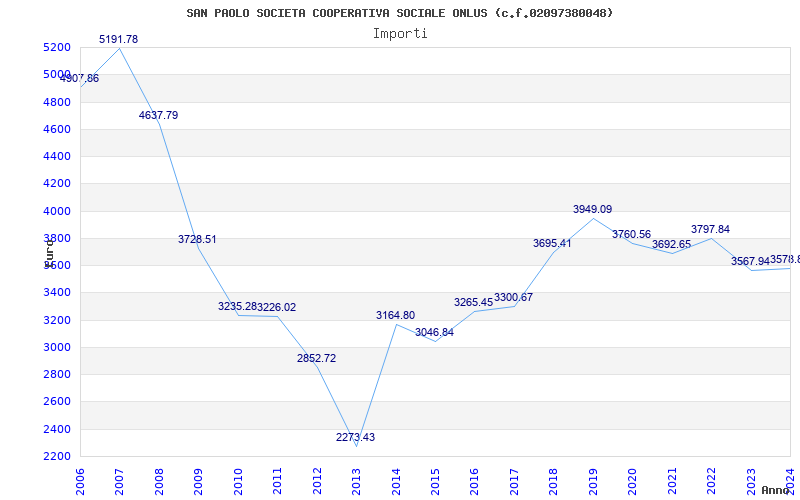Screen dimensions: 800x500
Task: Click the y-axis tick 3000
Action: (x=57, y=347)
